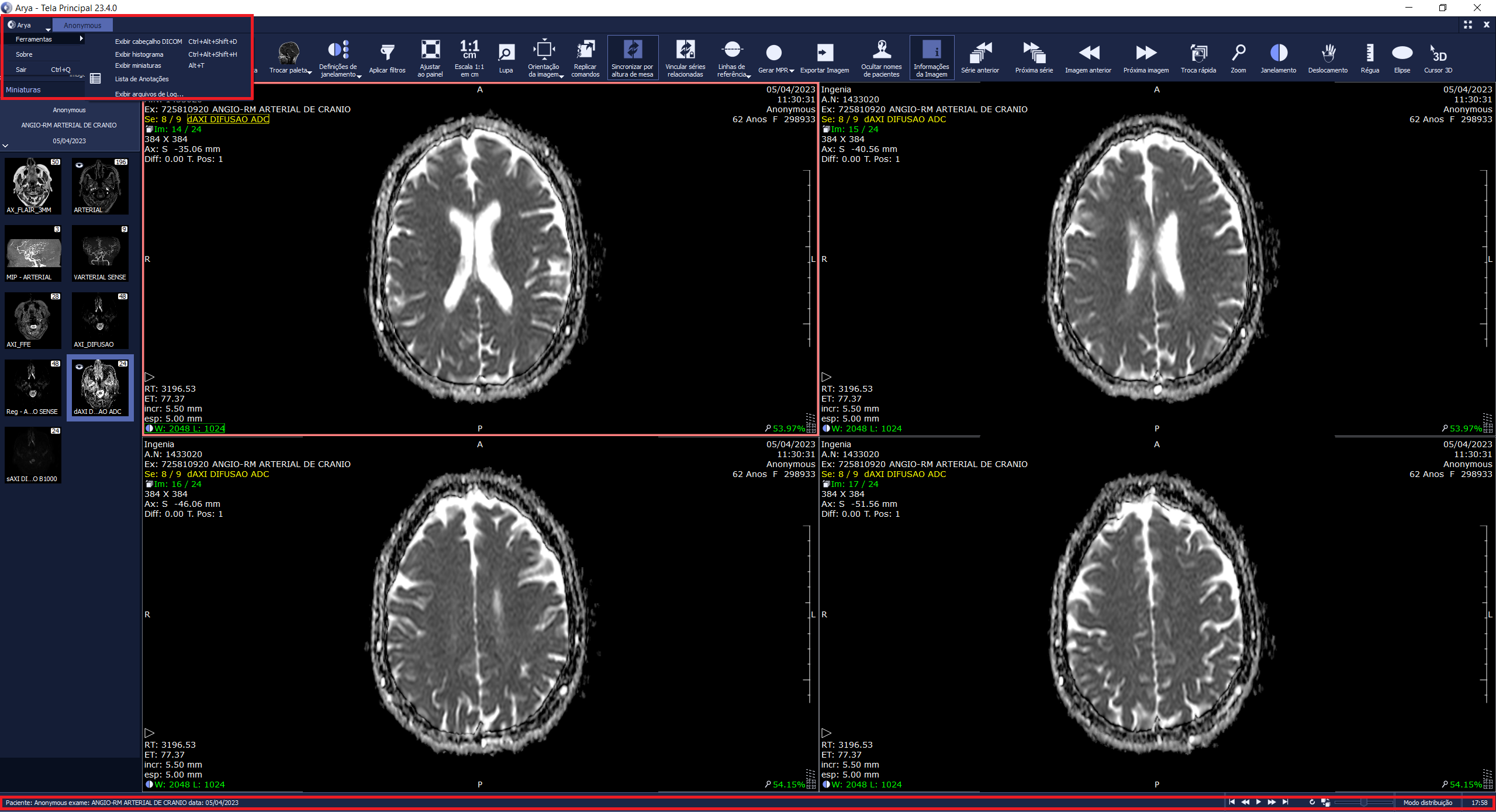Screen dimensions: 1496x812
Task: Toggle Ocultar nomes de pacientes
Action: click(881, 57)
